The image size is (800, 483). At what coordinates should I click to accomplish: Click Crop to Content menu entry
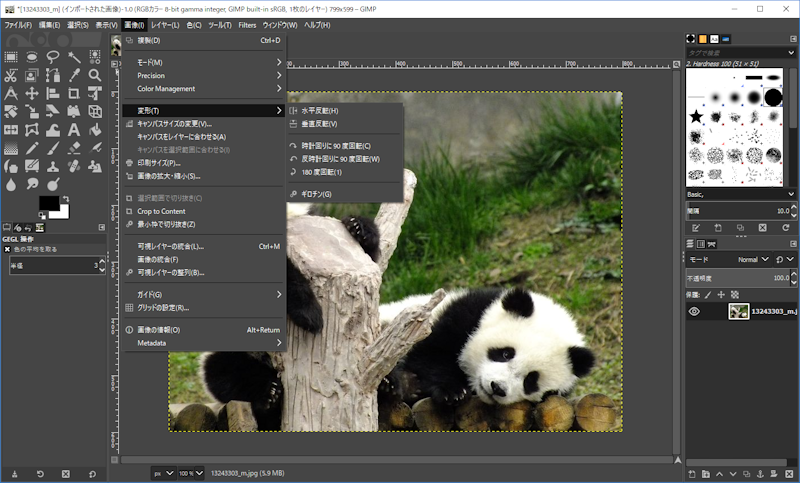click(x=161, y=211)
